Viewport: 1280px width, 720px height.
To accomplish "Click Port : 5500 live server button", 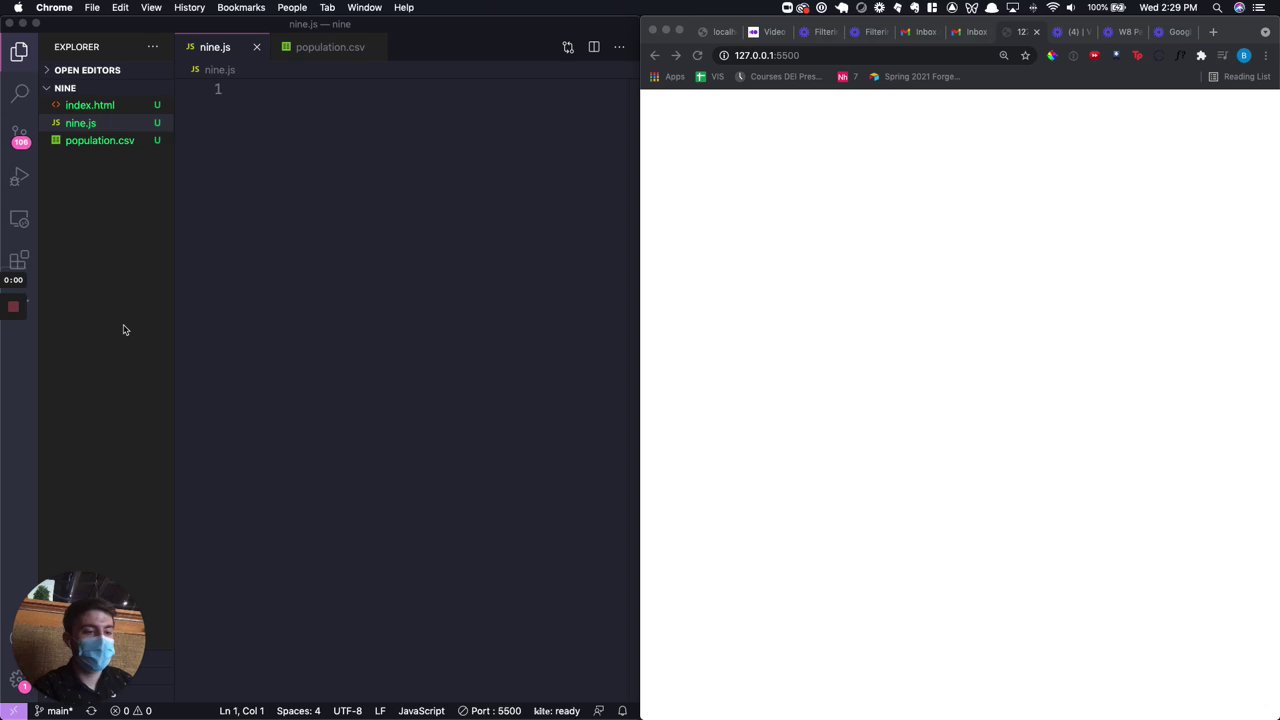I will pyautogui.click(x=490, y=711).
